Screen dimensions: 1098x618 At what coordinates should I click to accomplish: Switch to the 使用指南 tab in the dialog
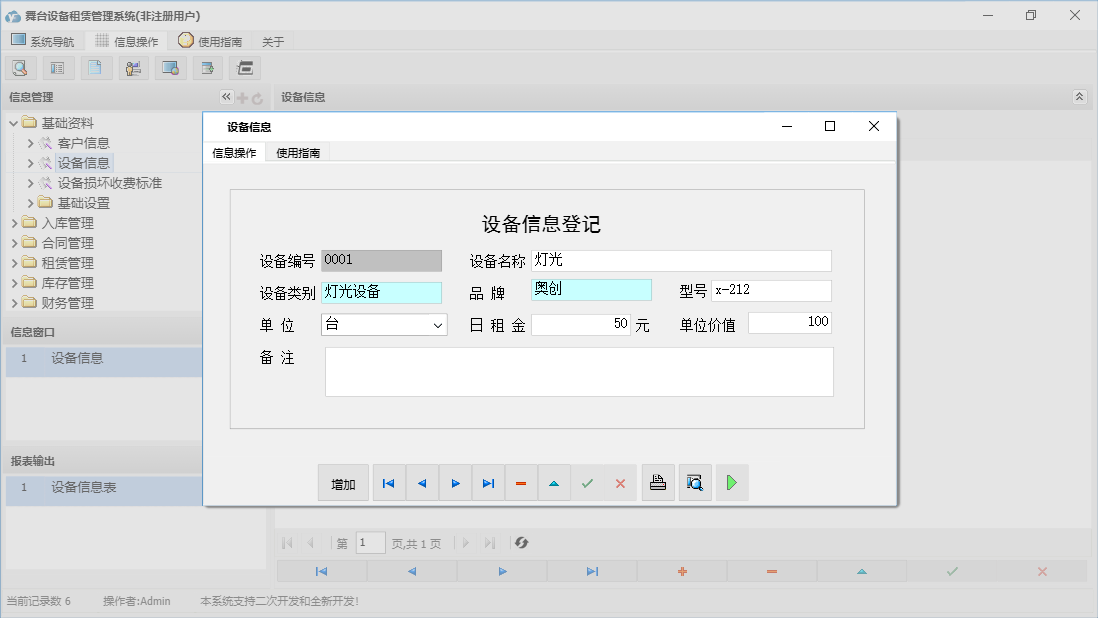click(x=297, y=153)
